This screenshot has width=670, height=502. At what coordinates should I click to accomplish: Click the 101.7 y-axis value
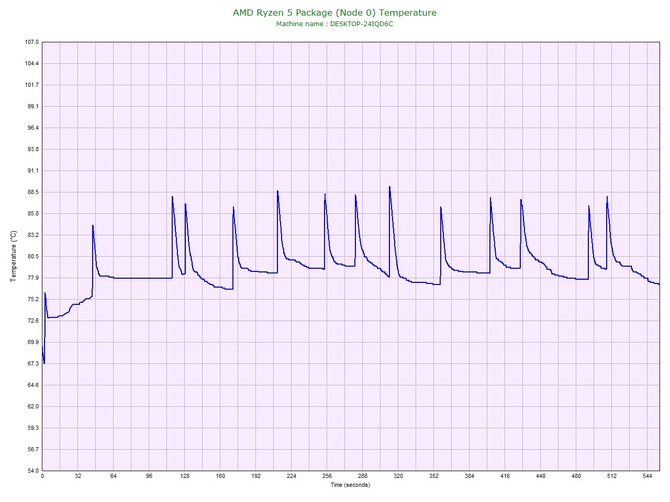coord(32,85)
